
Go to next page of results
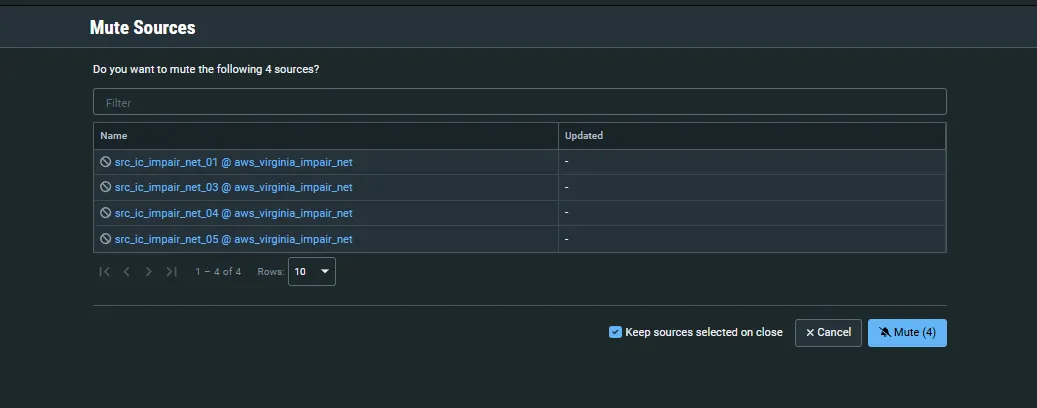[x=149, y=272]
